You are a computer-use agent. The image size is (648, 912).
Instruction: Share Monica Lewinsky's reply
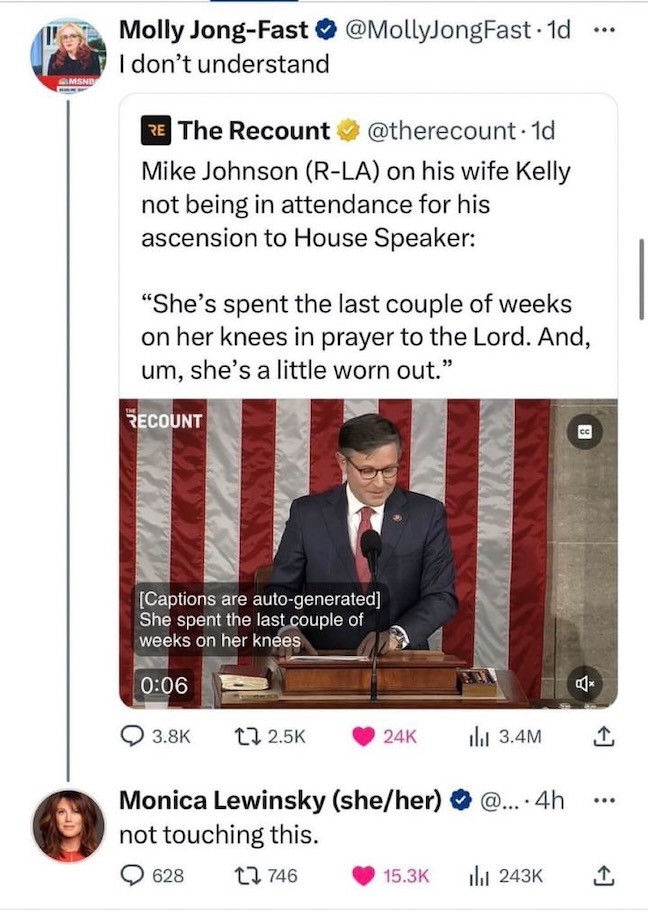pyautogui.click(x=603, y=876)
